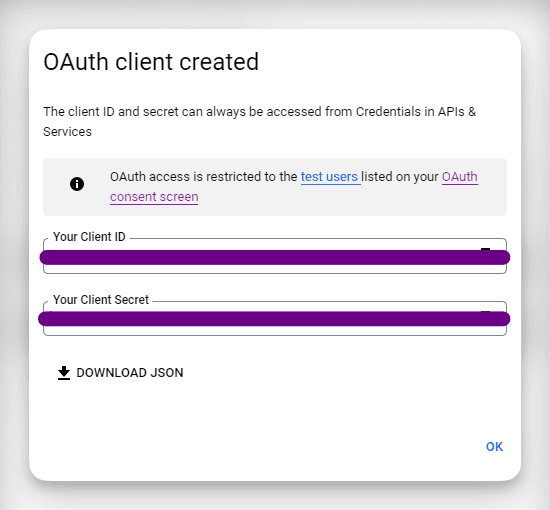Viewport: 550px width, 510px height.
Task: Click the DOWNLOAD JSON button label
Action: pos(130,373)
